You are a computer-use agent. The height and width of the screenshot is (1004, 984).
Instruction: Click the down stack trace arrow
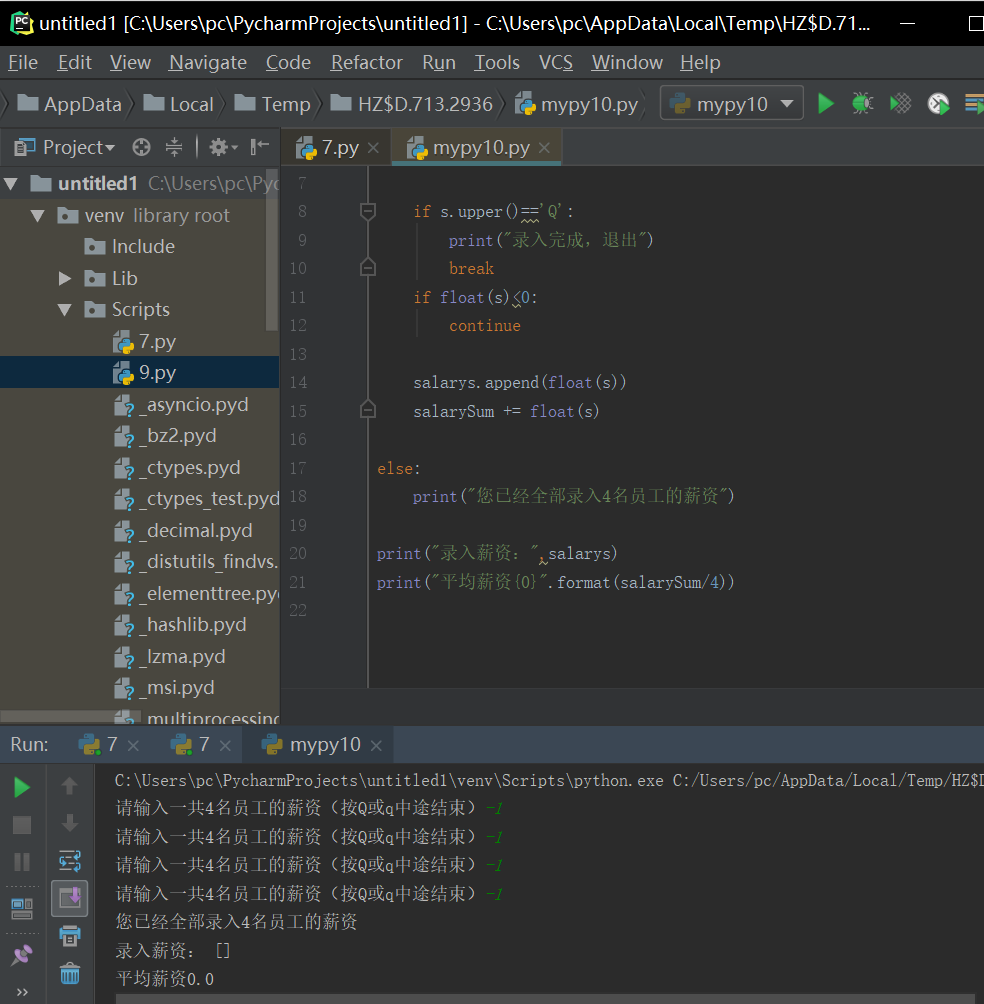[x=70, y=823]
